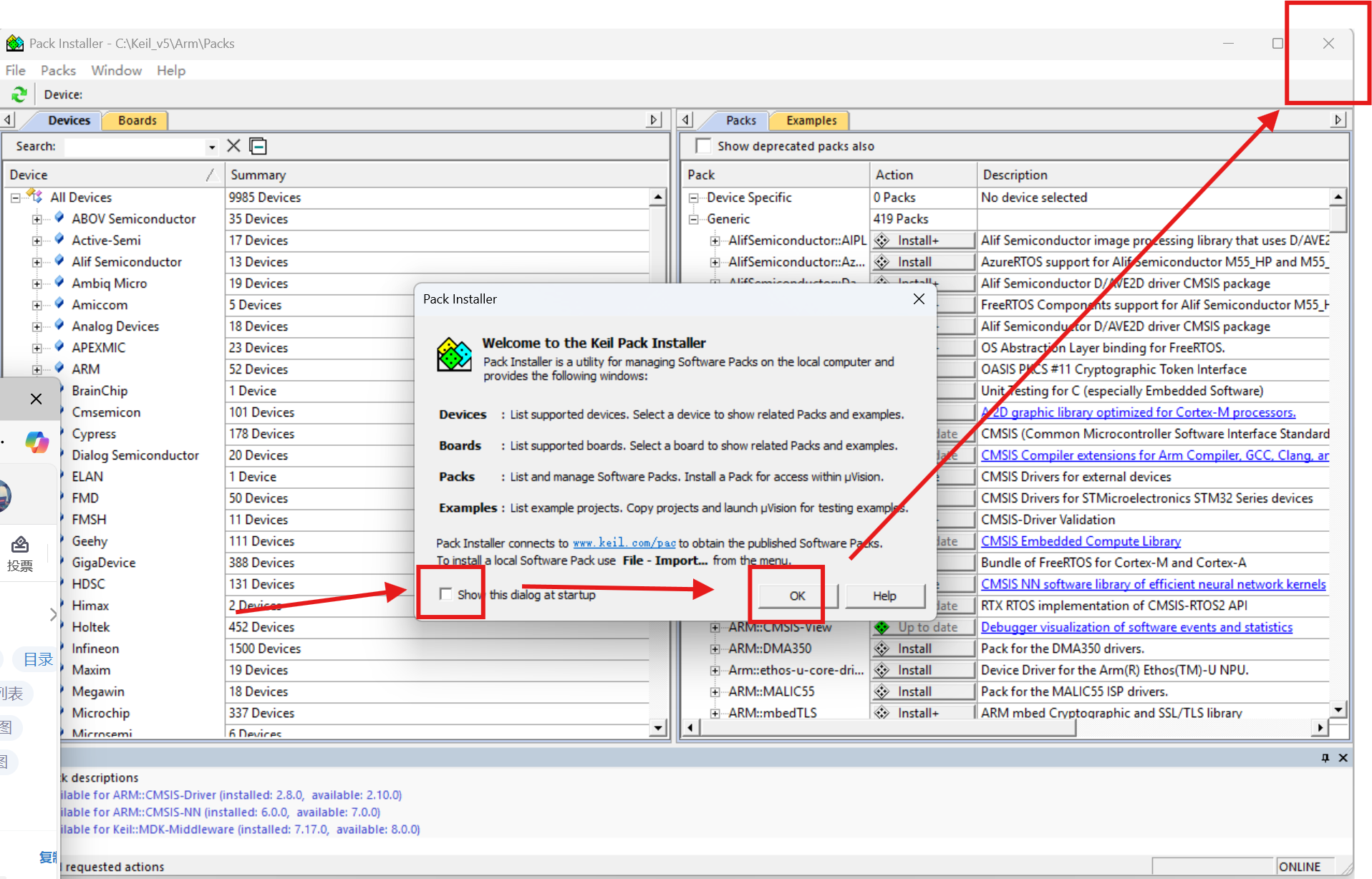Click the left arrow beside Packs tab

pyautogui.click(x=686, y=120)
